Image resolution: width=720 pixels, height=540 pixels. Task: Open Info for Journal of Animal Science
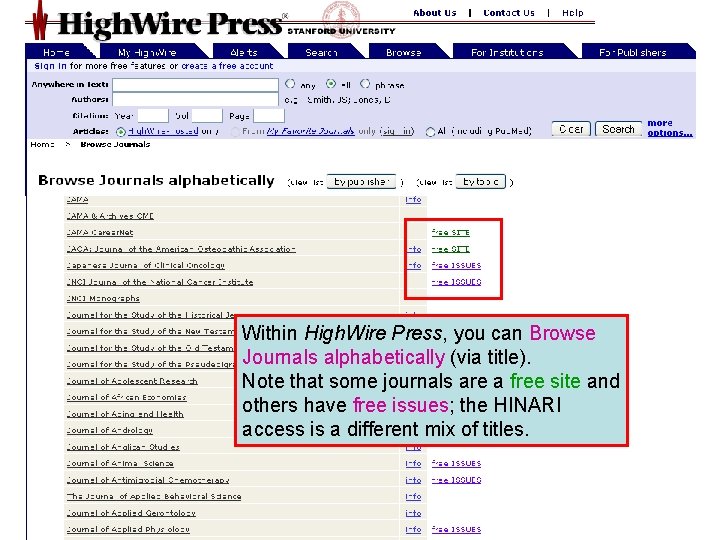[x=413, y=464]
